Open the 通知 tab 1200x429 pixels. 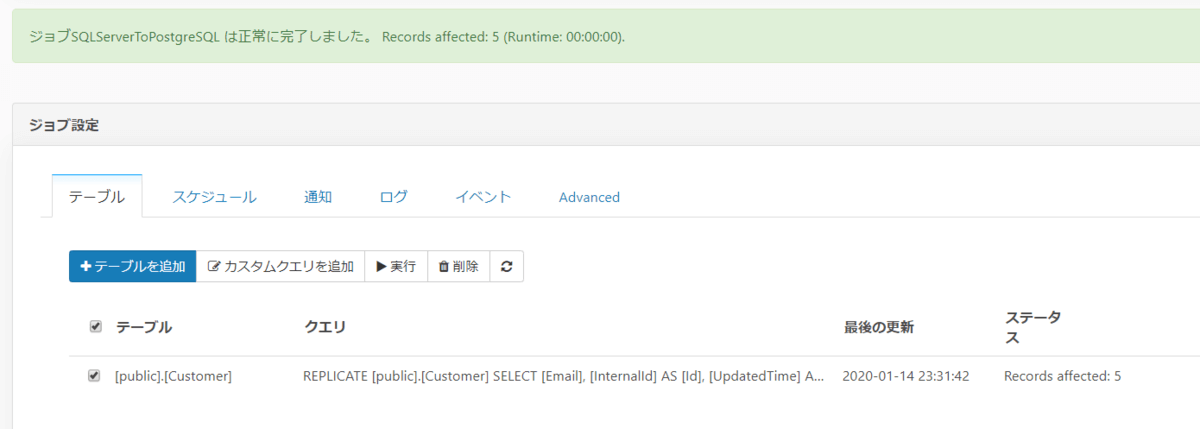[x=318, y=197]
